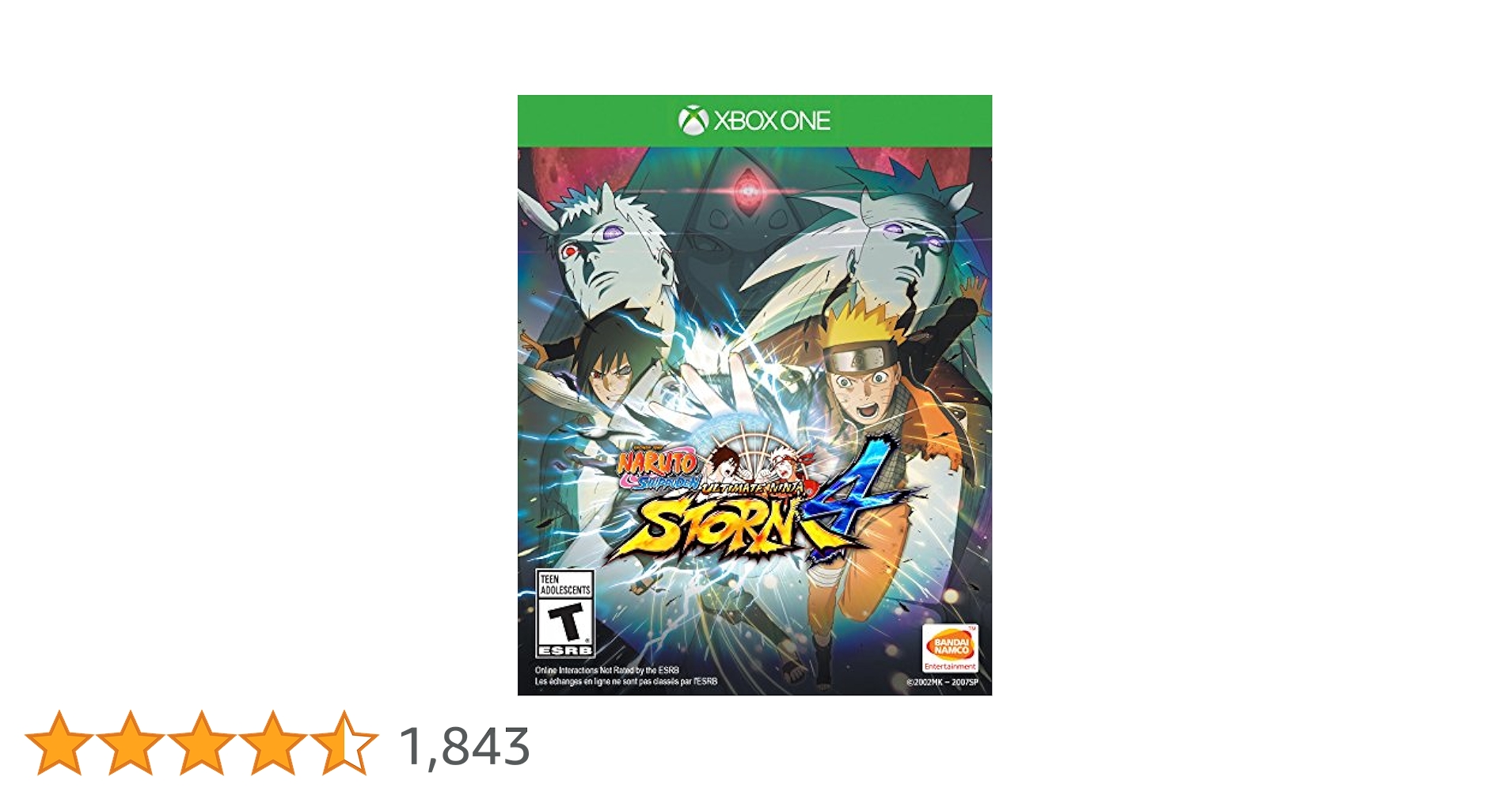Click Sasuke's face on the cover
Screen dimensions: 1512x792
(x=607, y=372)
